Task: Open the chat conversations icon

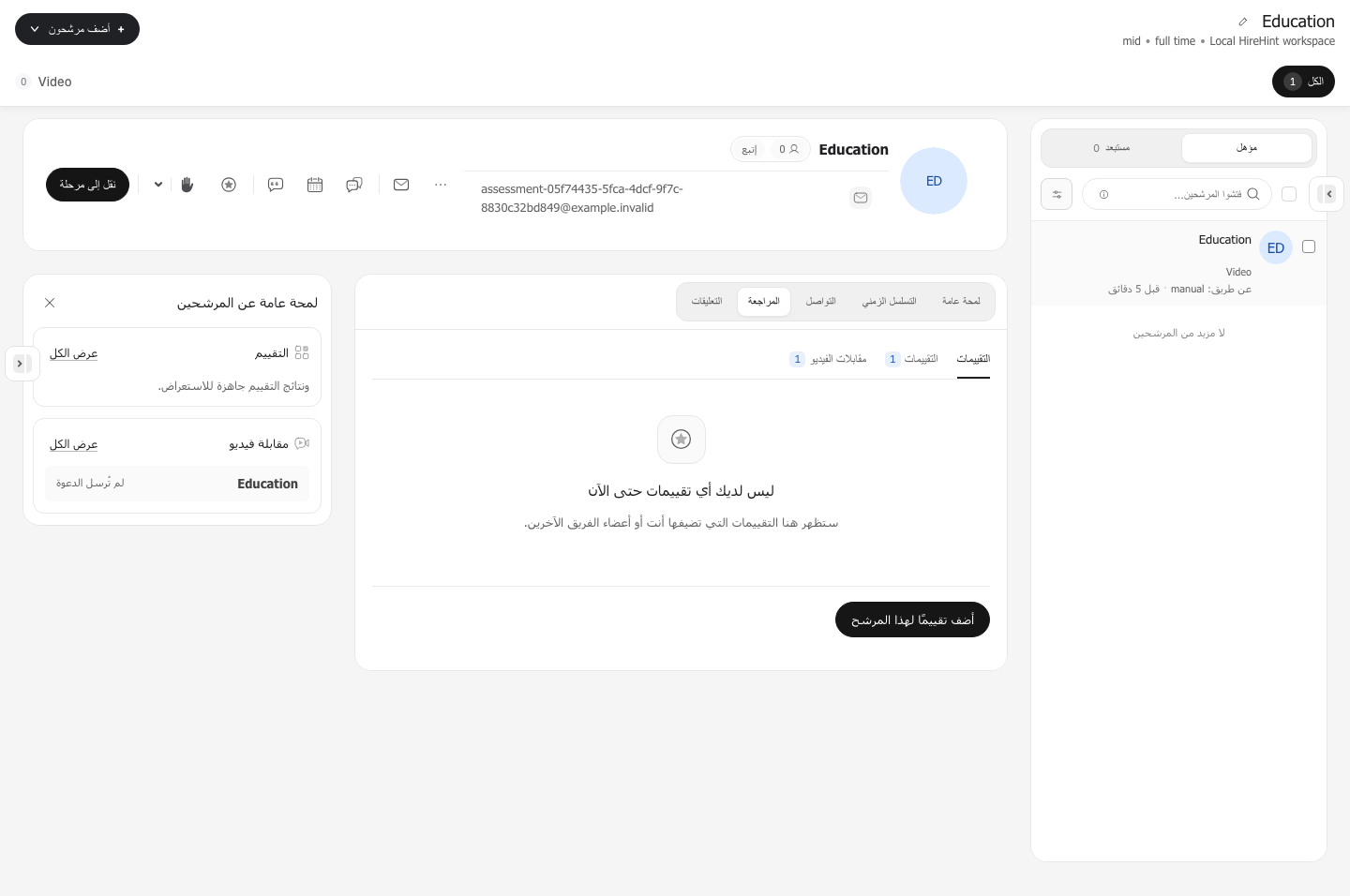Action: [x=354, y=185]
